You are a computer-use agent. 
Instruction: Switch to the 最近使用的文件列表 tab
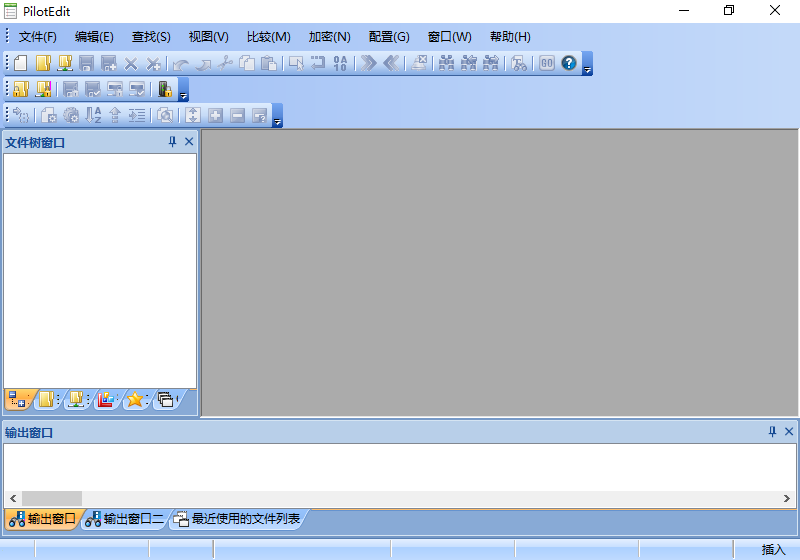pos(237,519)
